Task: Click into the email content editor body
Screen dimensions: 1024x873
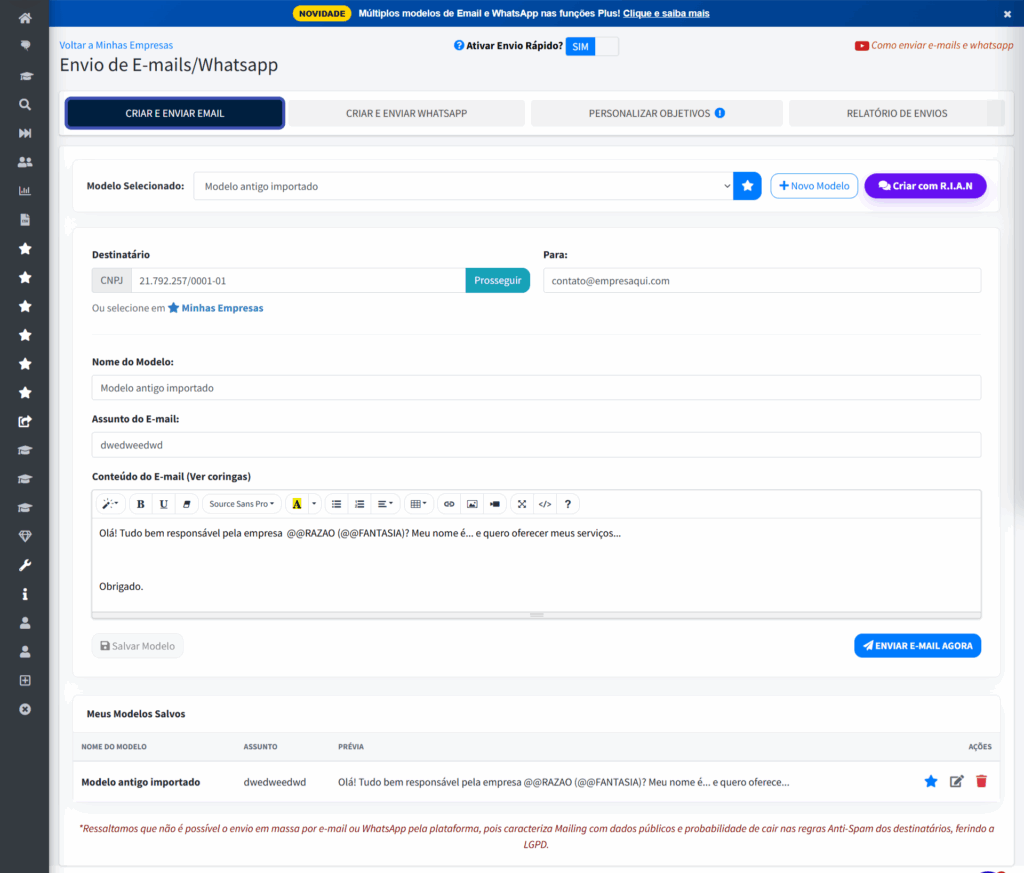Action: (x=536, y=565)
